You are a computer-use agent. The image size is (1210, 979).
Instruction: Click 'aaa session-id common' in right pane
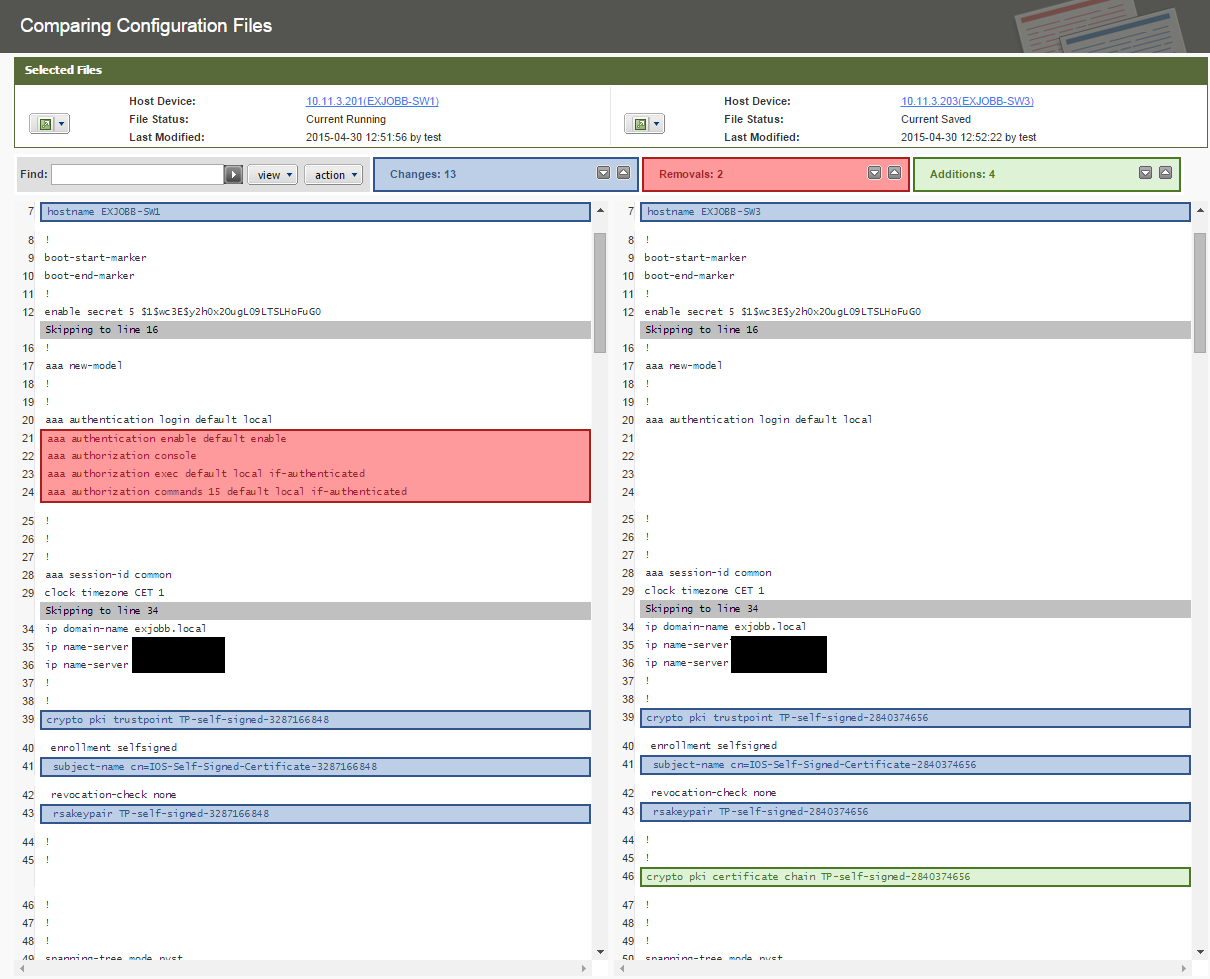click(709, 573)
